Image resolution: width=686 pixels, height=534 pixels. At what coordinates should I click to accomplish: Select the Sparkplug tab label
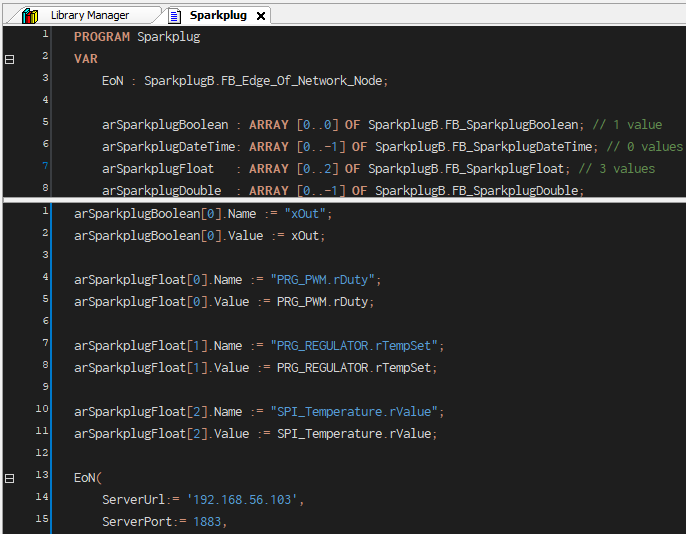click(x=218, y=16)
